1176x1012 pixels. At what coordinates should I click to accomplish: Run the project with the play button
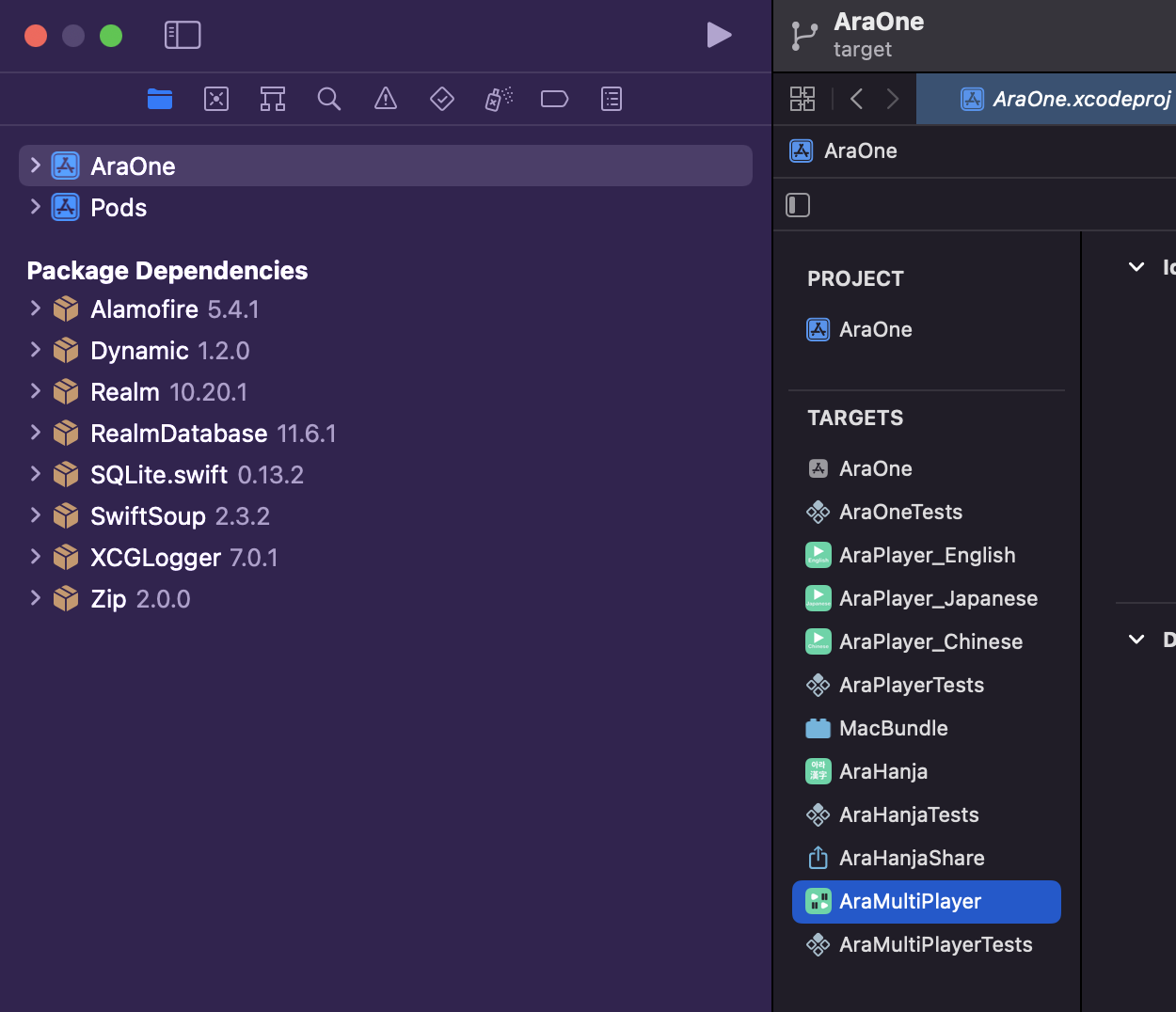(719, 35)
